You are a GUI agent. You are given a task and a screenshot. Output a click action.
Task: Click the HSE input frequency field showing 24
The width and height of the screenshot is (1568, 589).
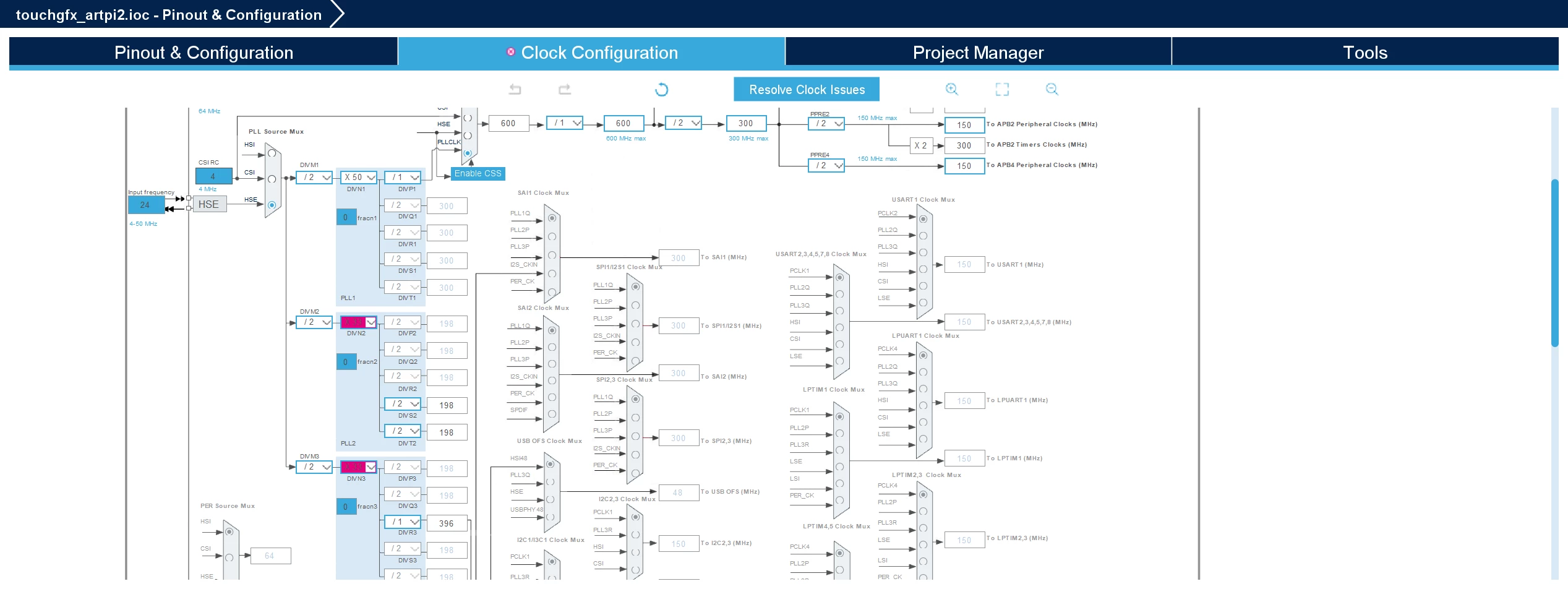click(146, 205)
